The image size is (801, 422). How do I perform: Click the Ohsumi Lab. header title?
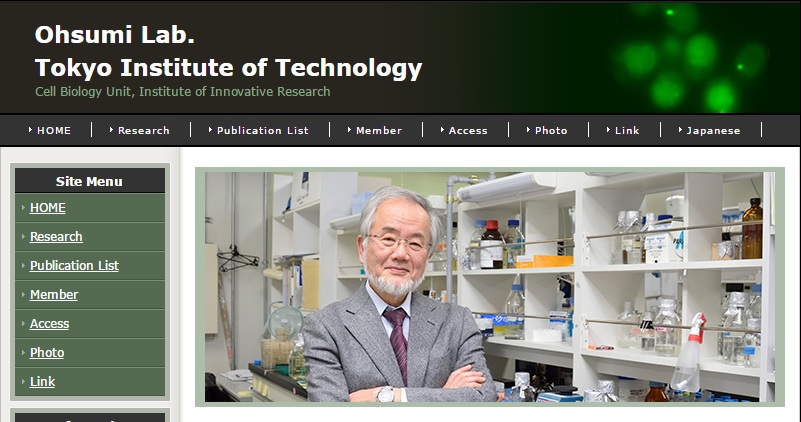coord(114,35)
